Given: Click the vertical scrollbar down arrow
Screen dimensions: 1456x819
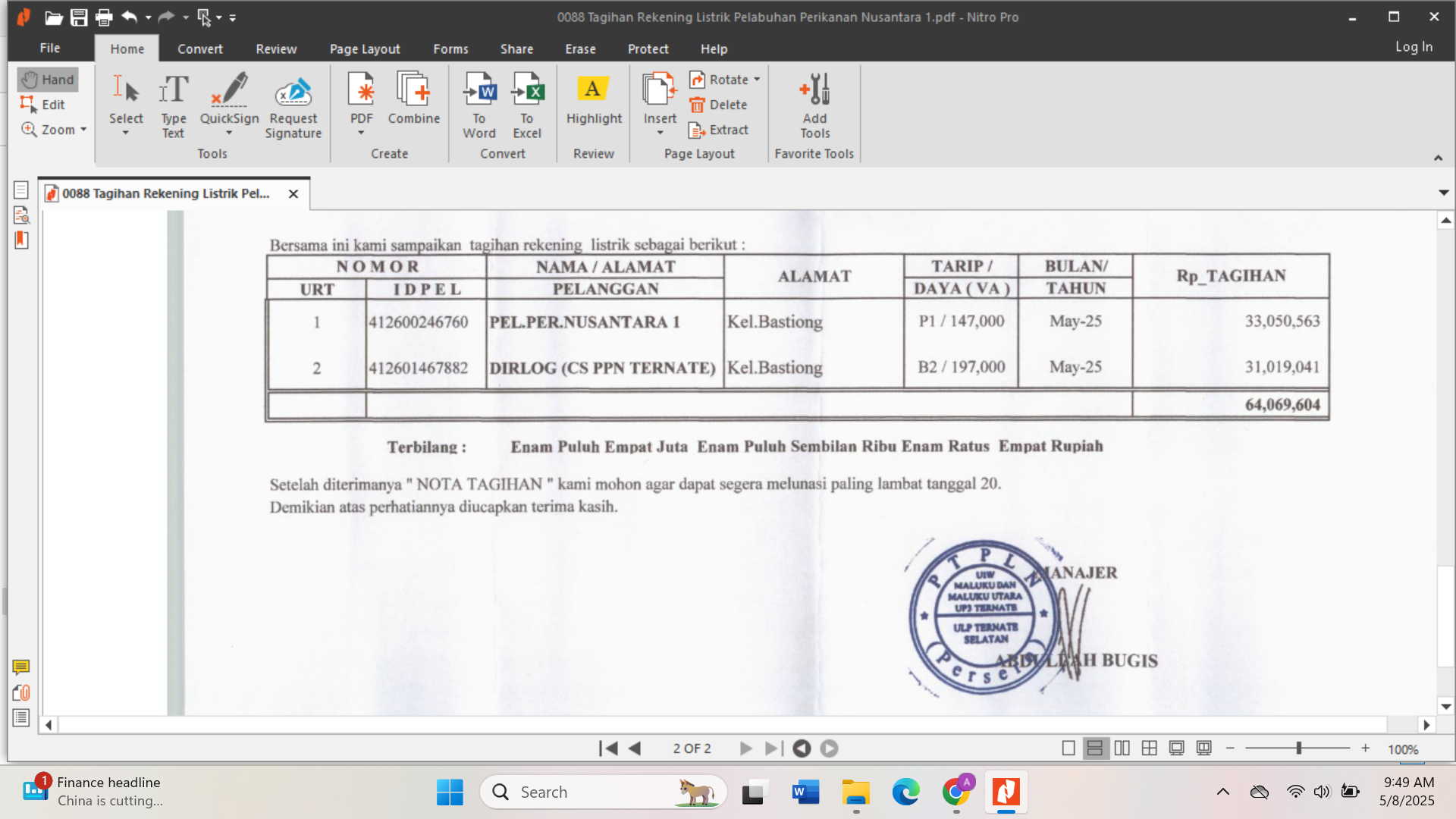Looking at the screenshot, I should [1446, 707].
